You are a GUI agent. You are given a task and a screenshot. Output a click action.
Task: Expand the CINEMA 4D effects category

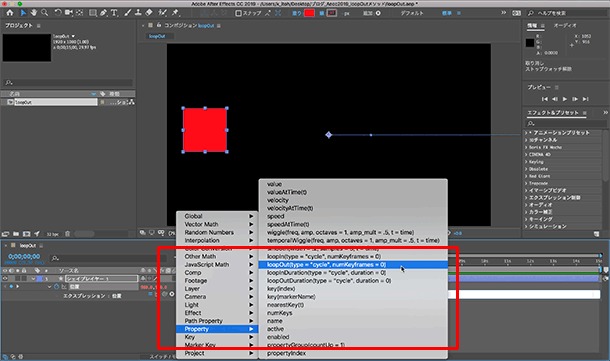[x=526, y=154]
